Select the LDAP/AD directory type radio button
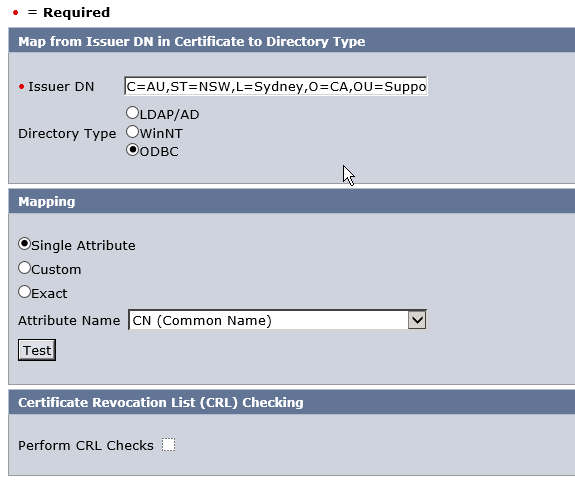The width and height of the screenshot is (575, 500). coord(132,113)
